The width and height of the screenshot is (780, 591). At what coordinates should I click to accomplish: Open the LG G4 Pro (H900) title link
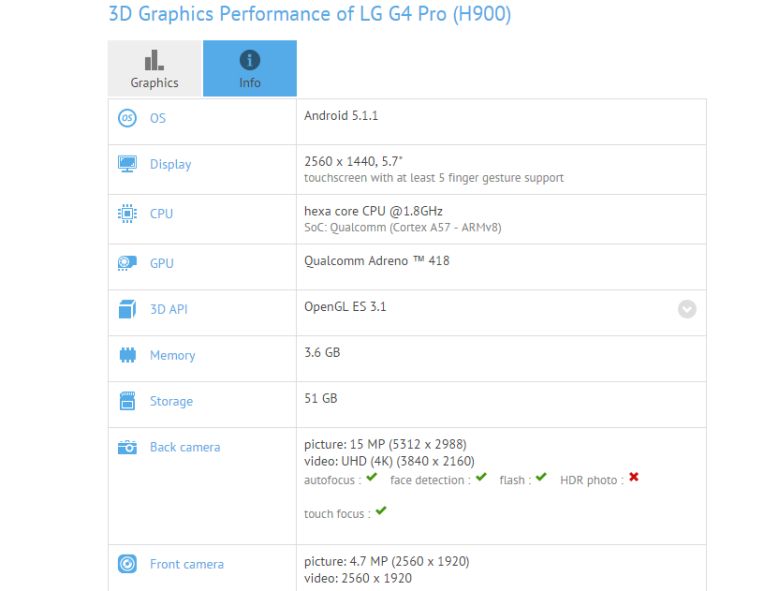pyautogui.click(x=309, y=13)
